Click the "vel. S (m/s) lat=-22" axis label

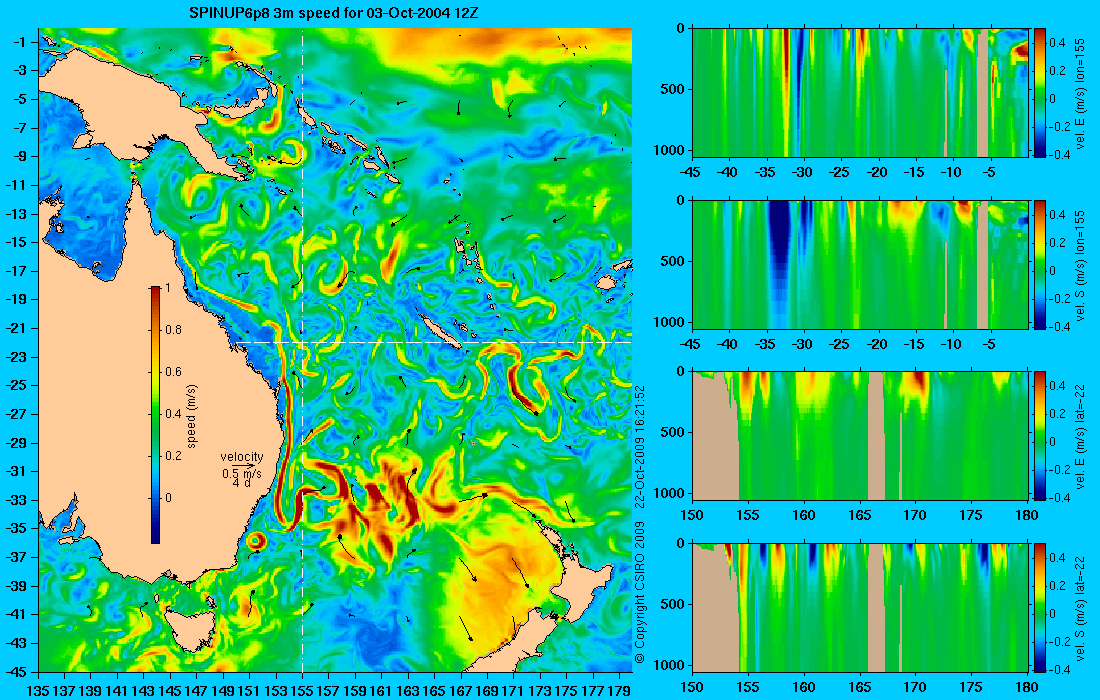coord(1081,608)
